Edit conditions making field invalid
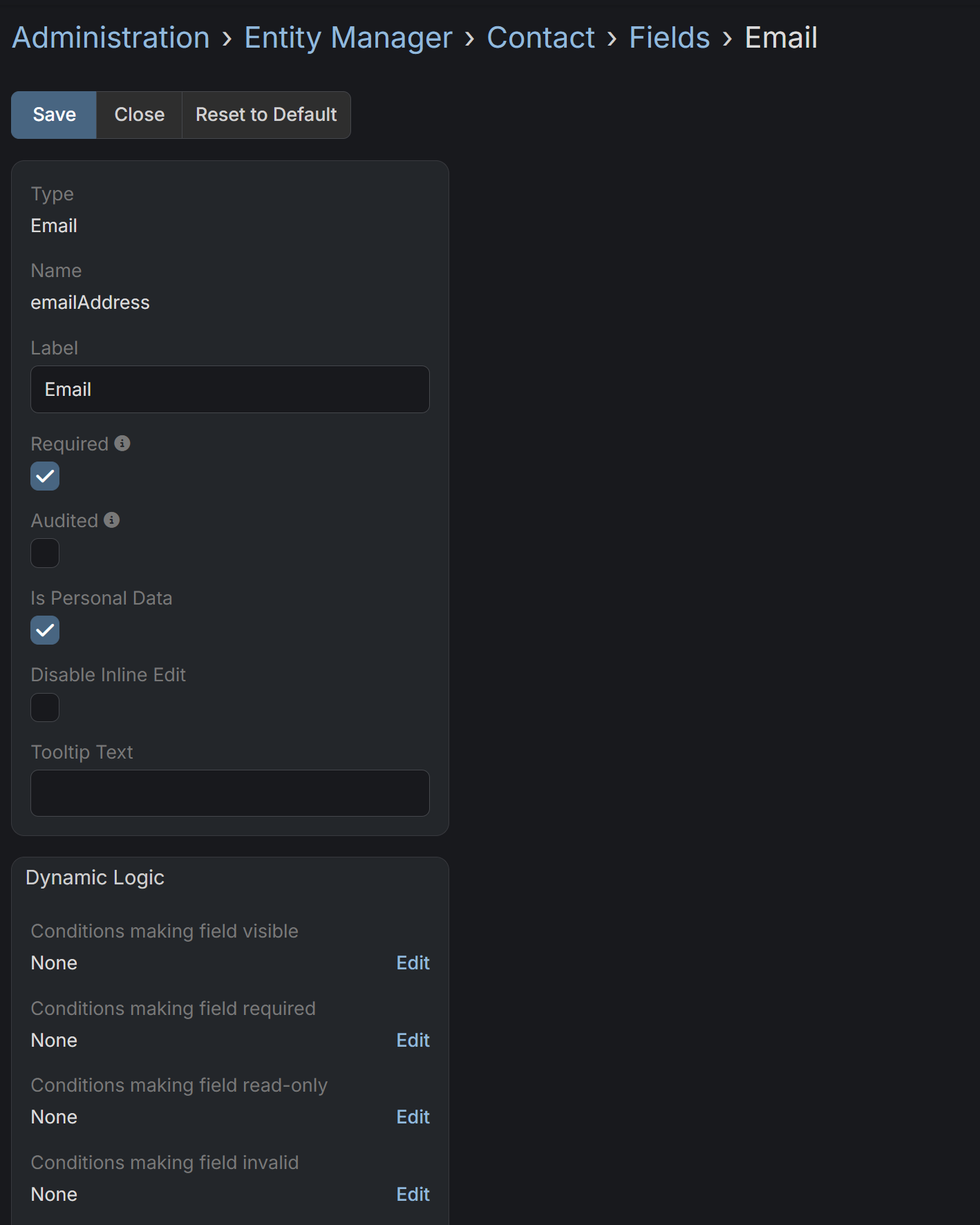The height and width of the screenshot is (1225, 980). pyautogui.click(x=413, y=1195)
